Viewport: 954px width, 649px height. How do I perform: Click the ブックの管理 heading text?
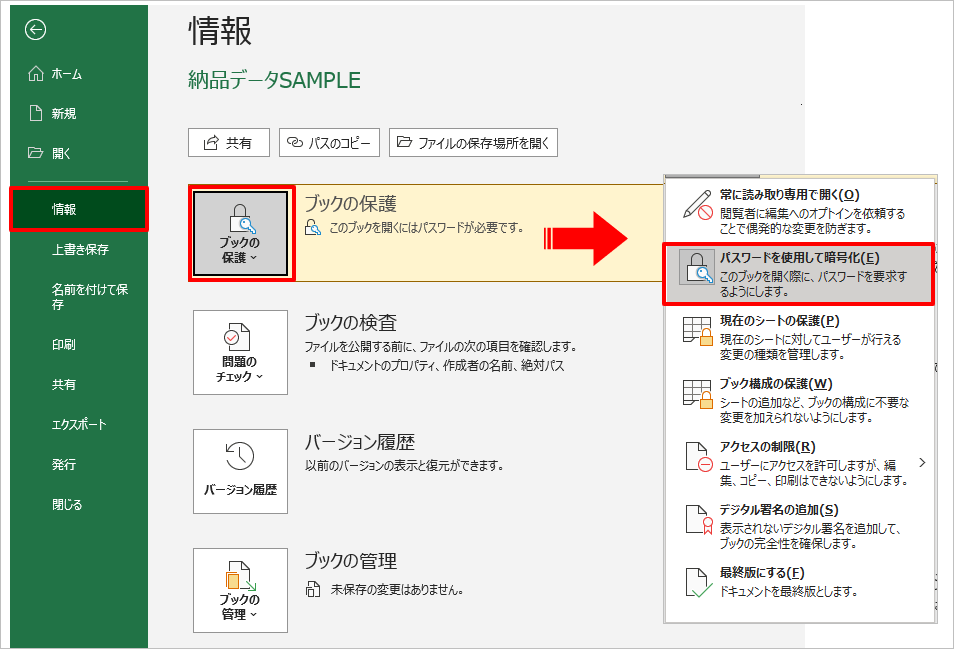351,560
